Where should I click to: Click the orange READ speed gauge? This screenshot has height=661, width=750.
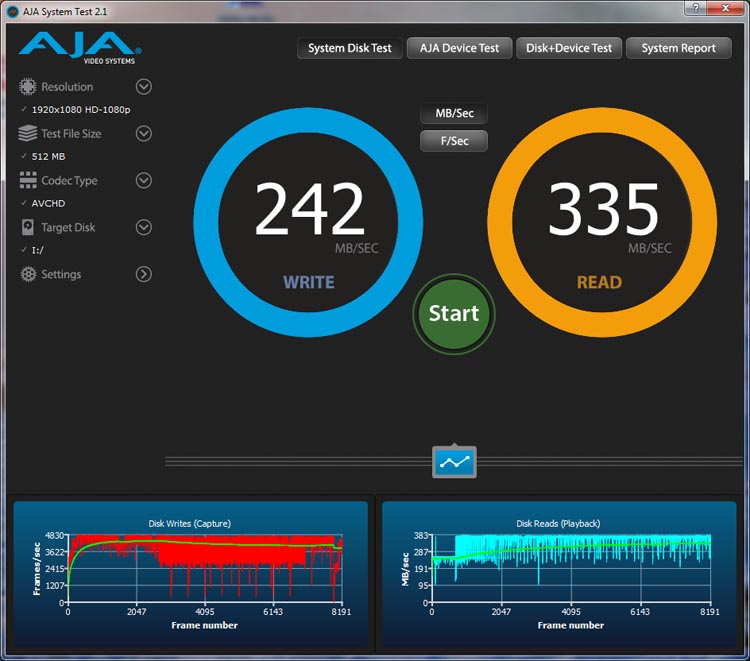[602, 222]
